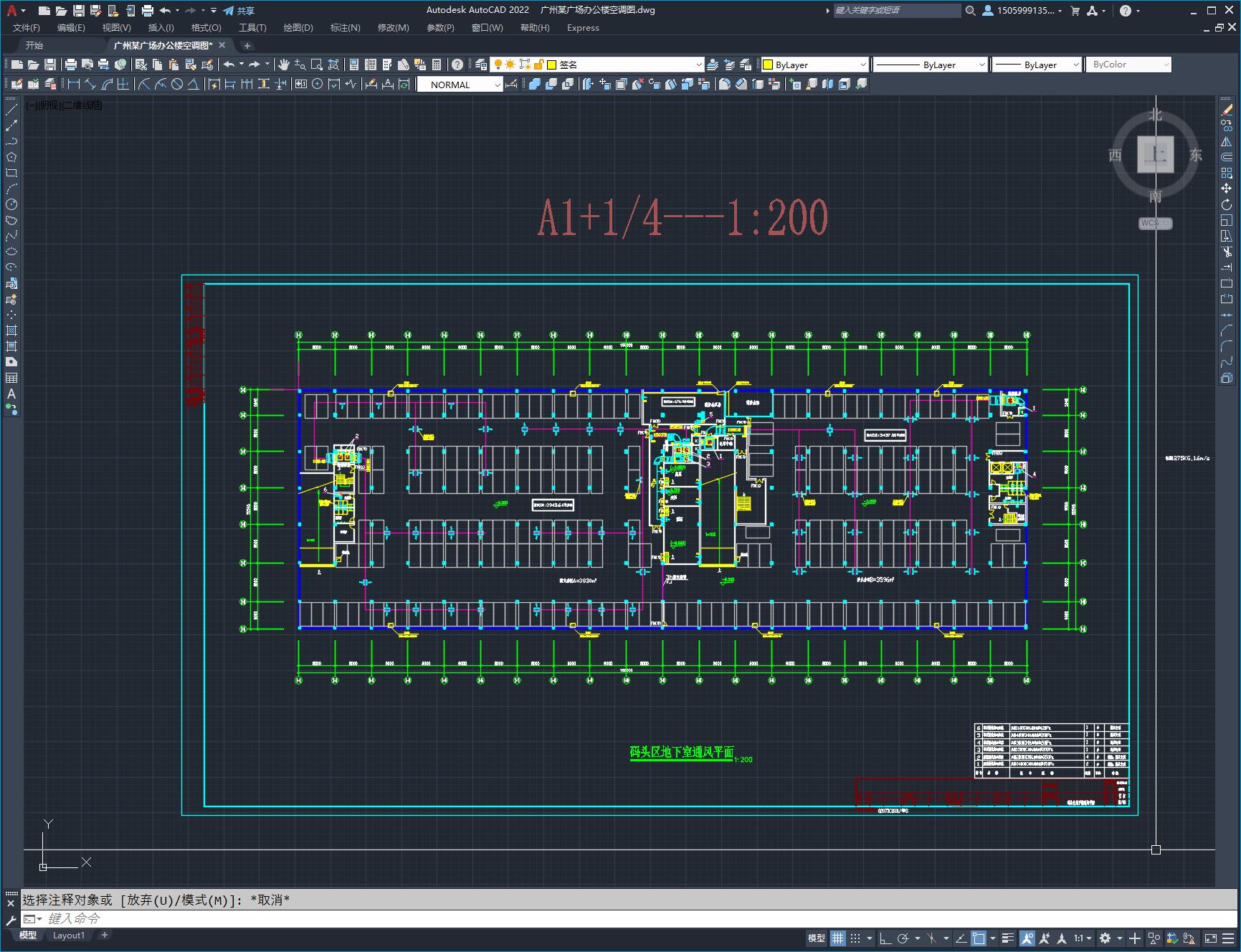This screenshot has height=952, width=1241.
Task: Open the QuickCalc calculator icon
Action: [437, 65]
